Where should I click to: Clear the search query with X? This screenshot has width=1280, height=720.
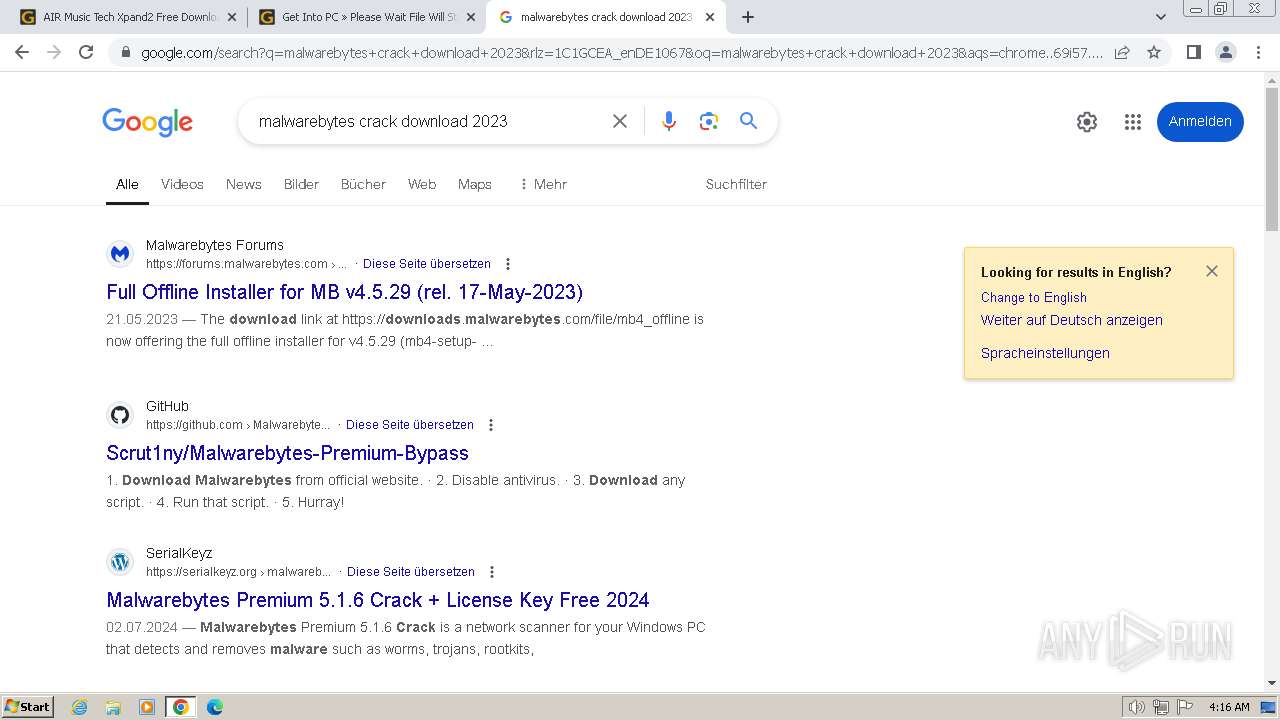620,121
